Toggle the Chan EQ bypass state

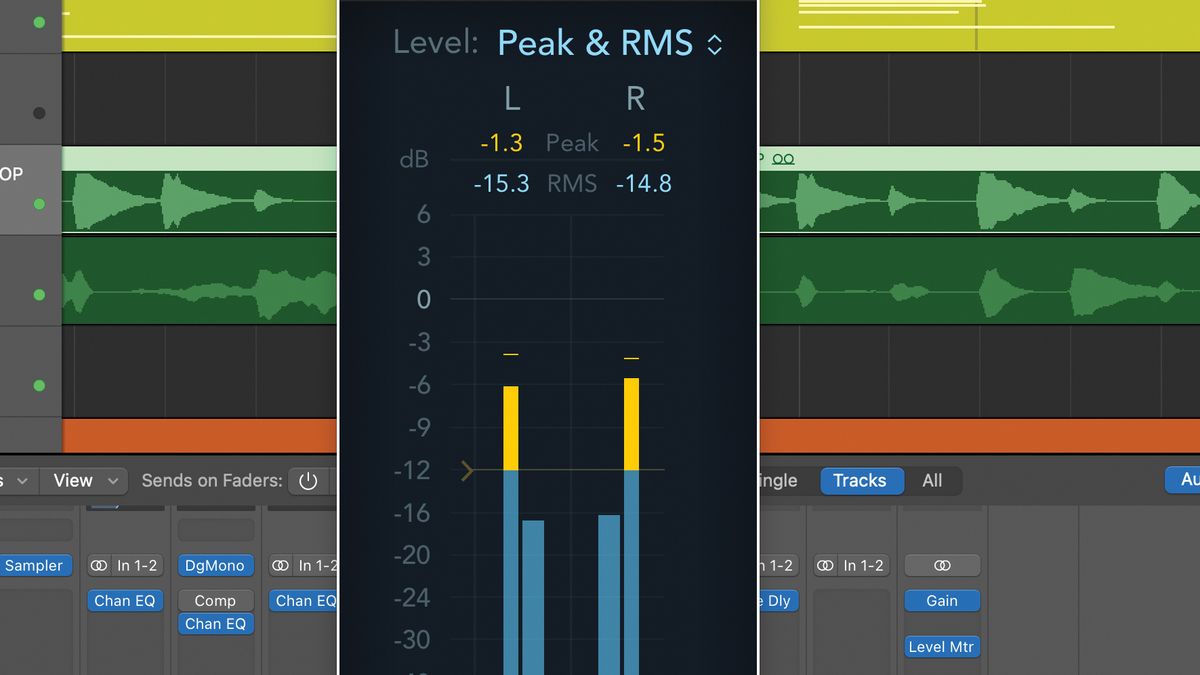(125, 600)
